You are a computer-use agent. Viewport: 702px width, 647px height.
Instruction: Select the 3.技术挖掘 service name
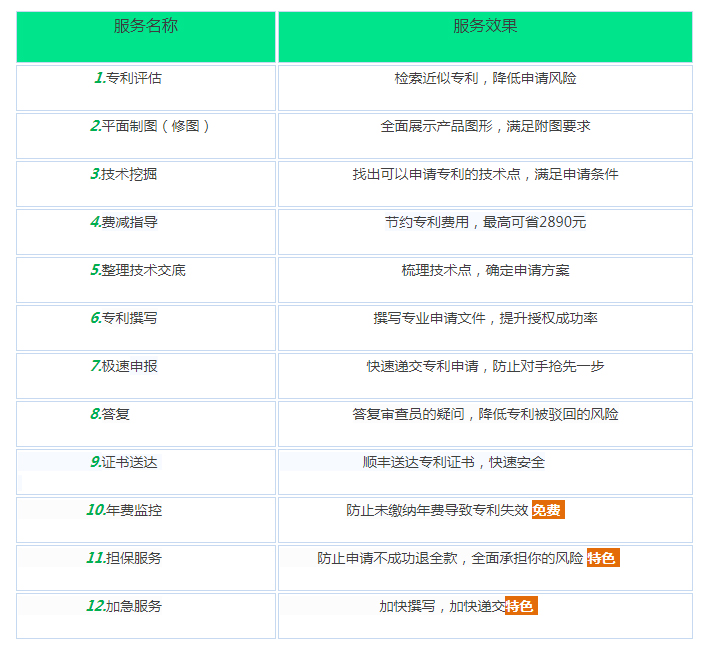[x=124, y=174]
